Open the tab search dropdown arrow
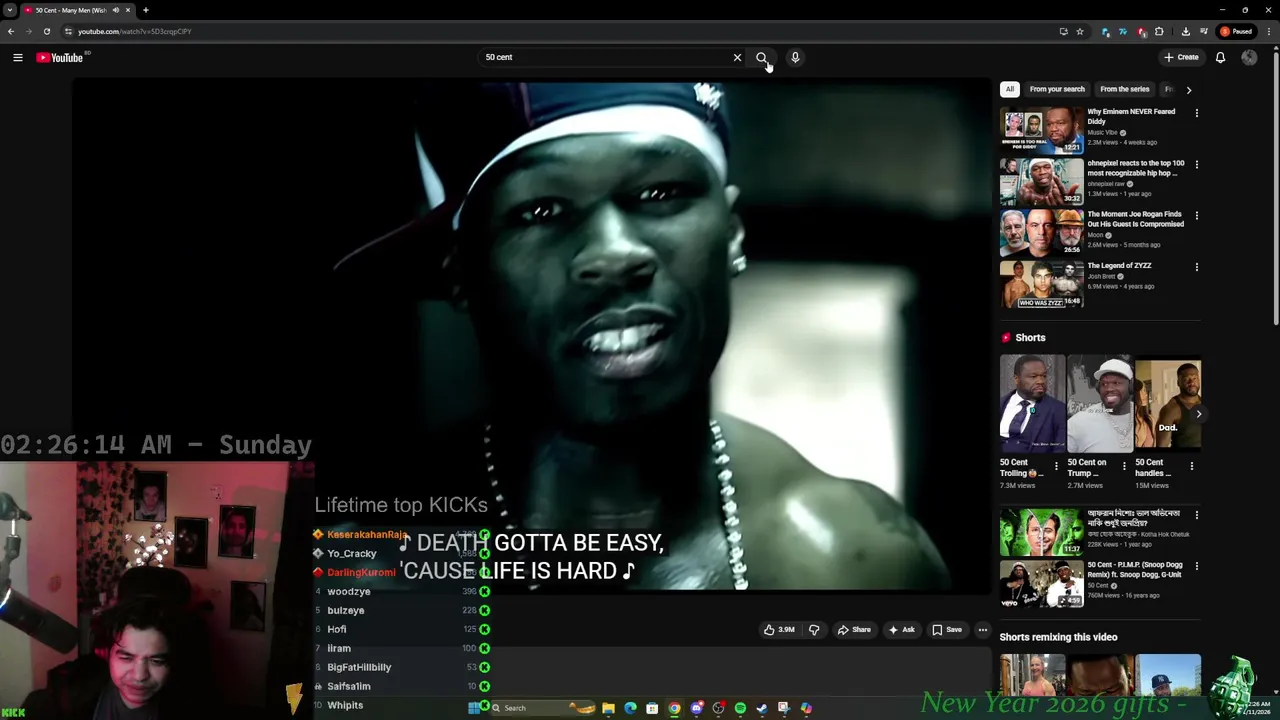1280x720 pixels. point(9,10)
